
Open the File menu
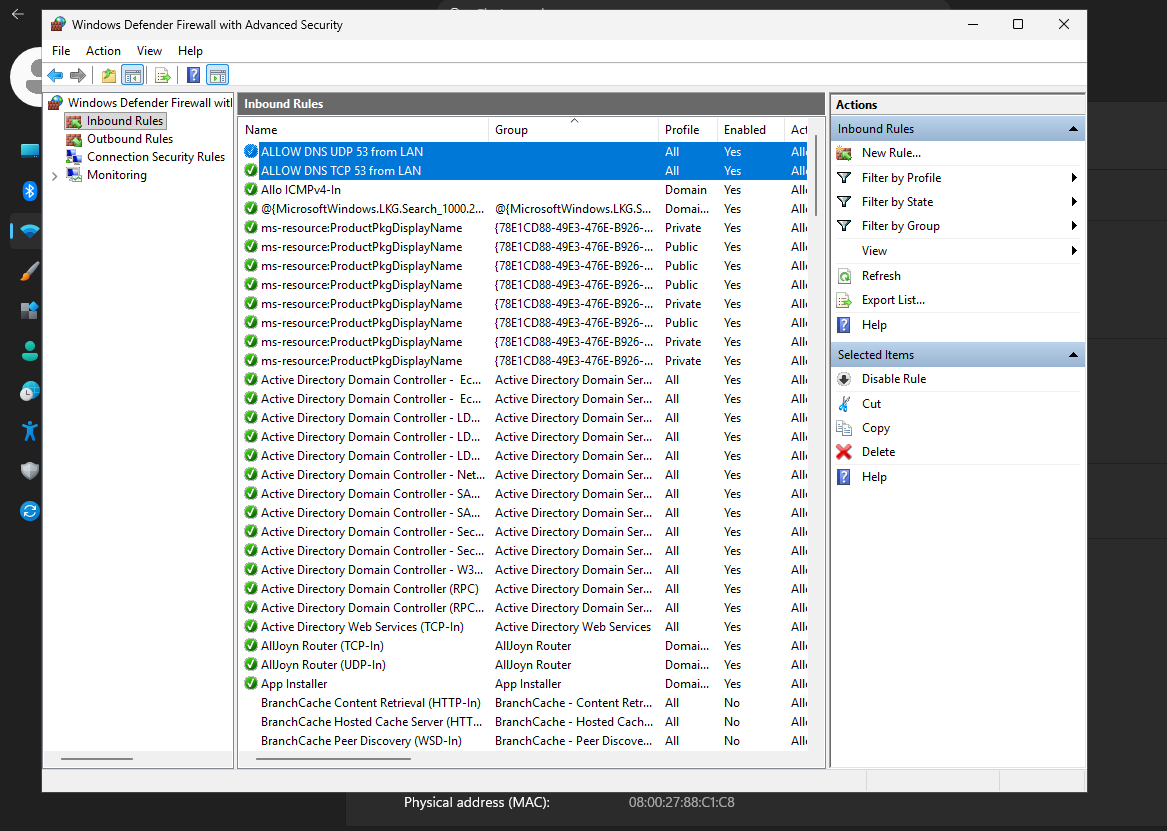[61, 51]
